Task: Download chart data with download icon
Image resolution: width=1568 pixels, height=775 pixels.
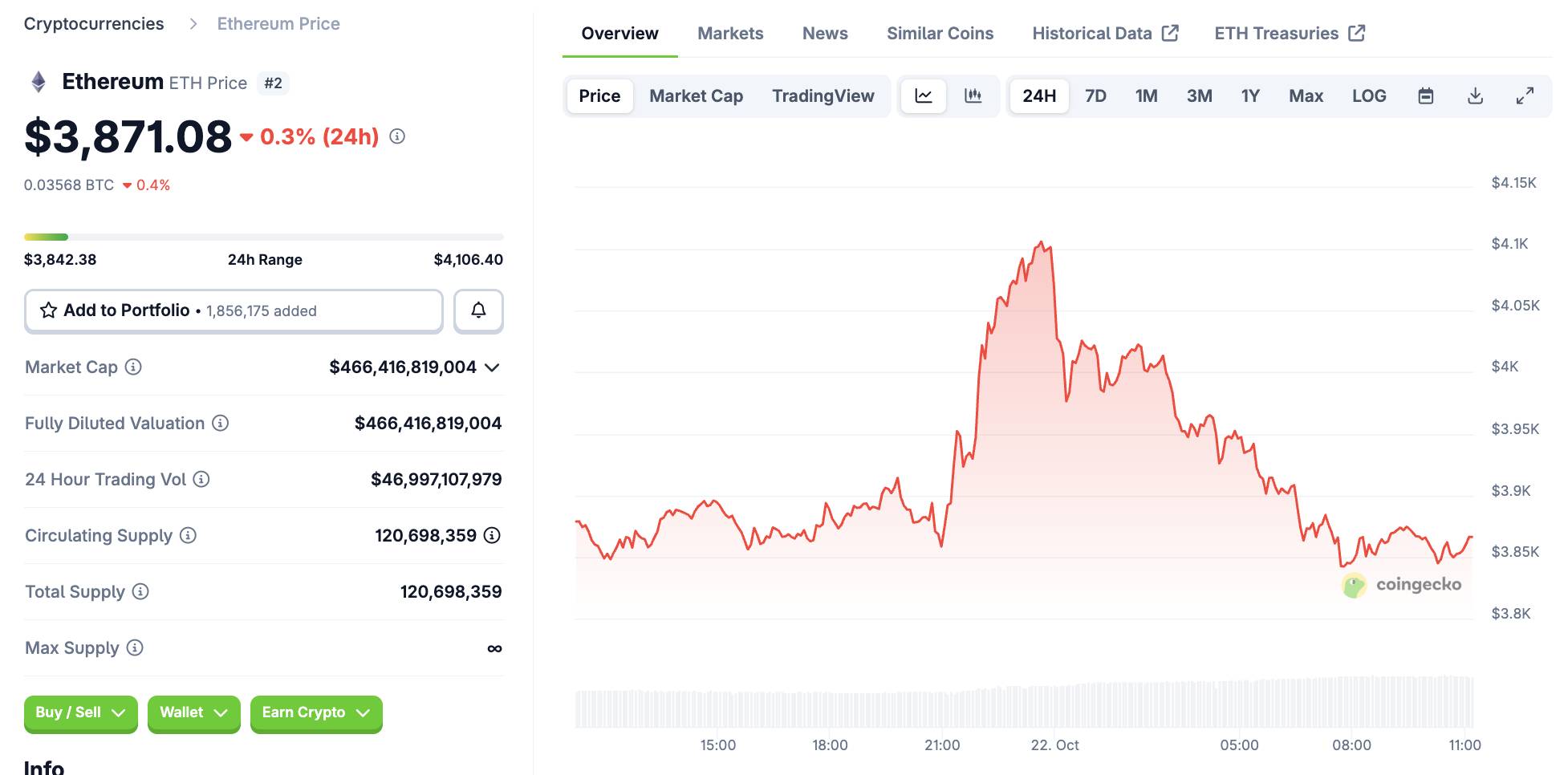Action: (1475, 96)
